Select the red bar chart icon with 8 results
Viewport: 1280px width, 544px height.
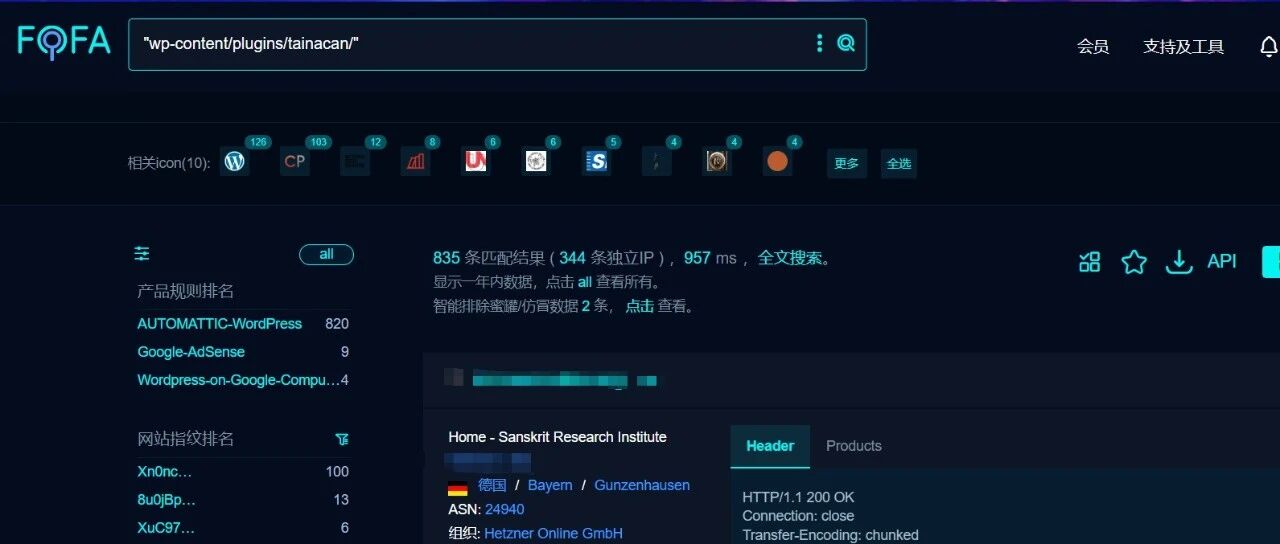point(415,161)
